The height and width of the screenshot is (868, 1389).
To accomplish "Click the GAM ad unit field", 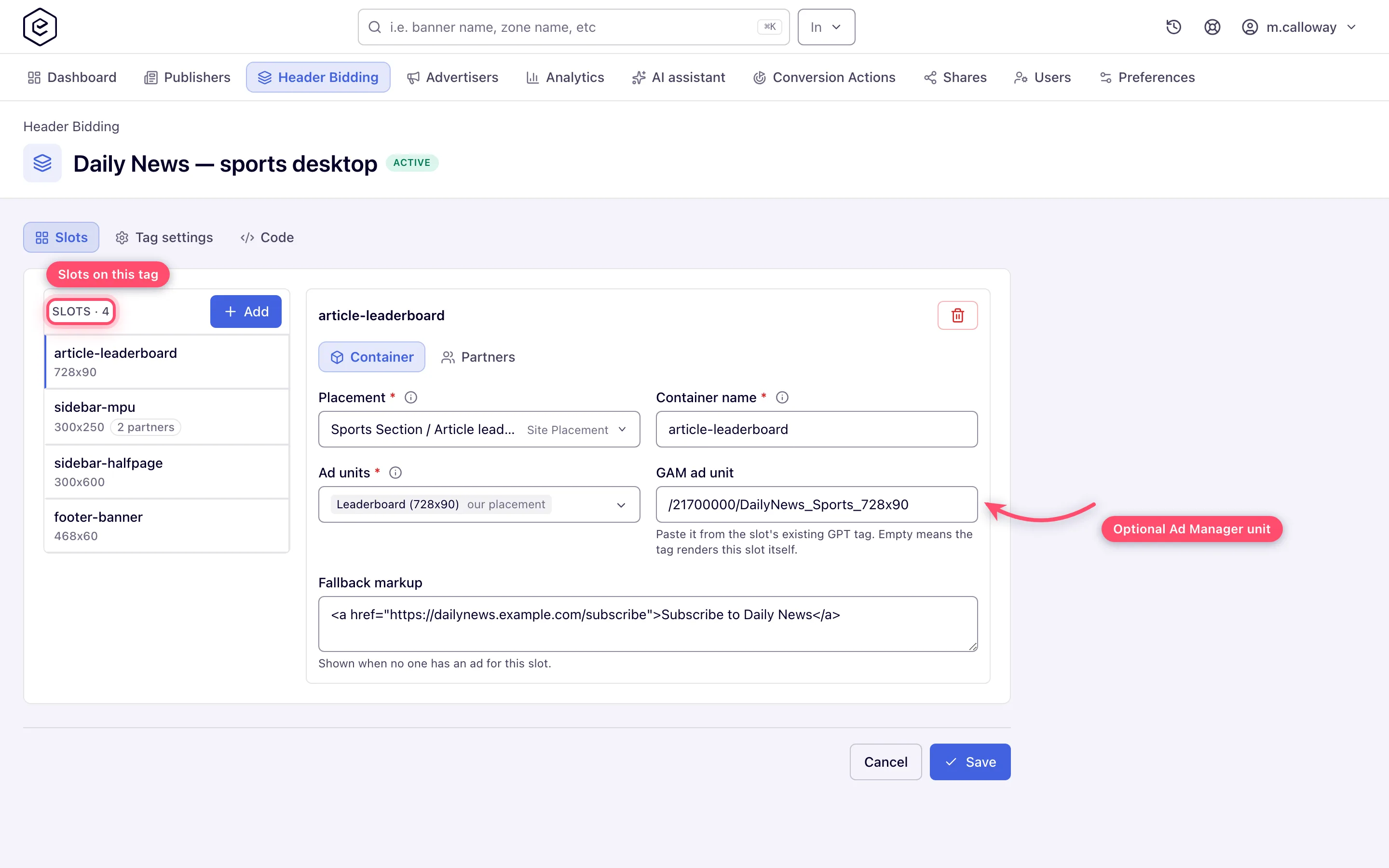I will 816,504.
